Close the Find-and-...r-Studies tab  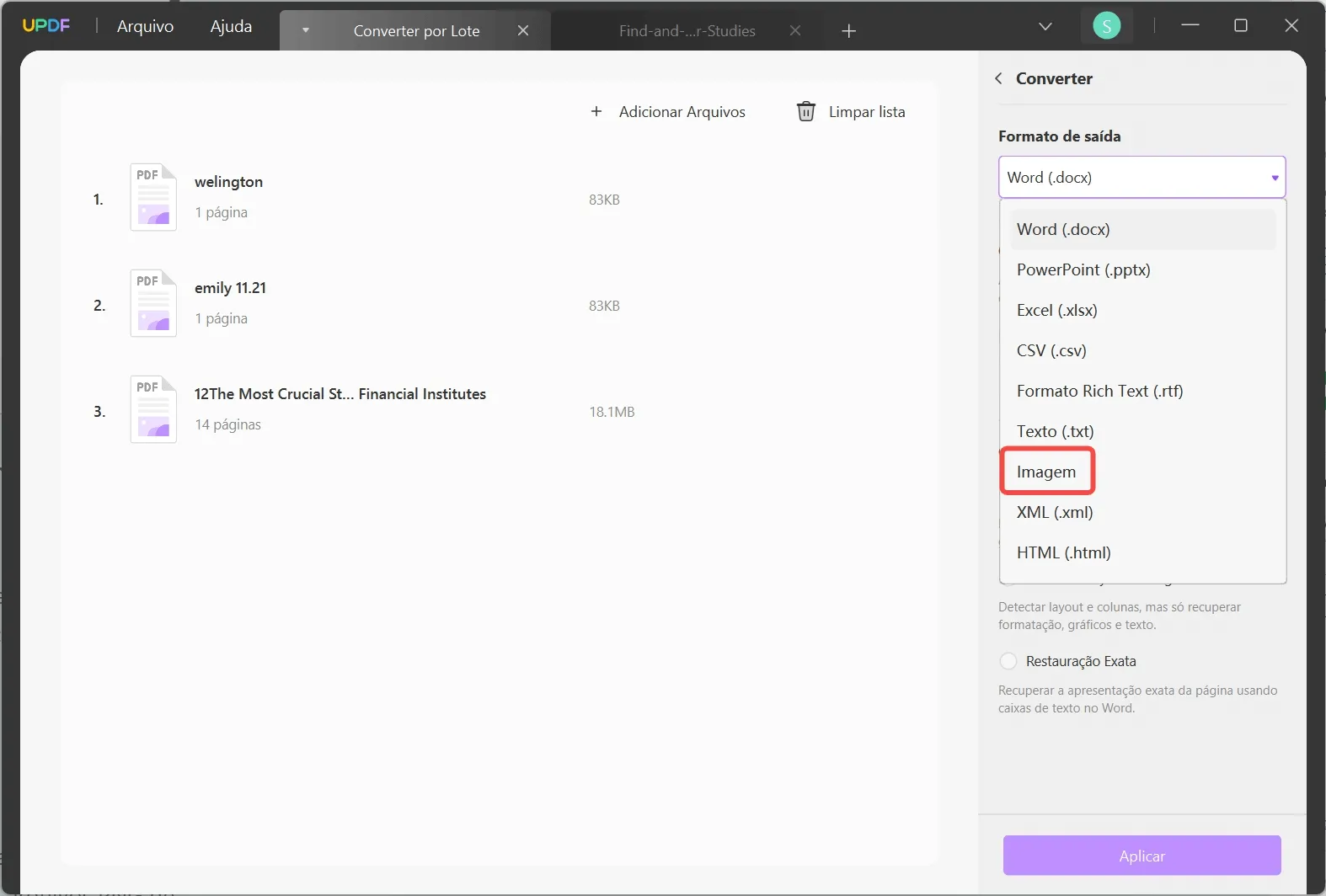pos(795,30)
